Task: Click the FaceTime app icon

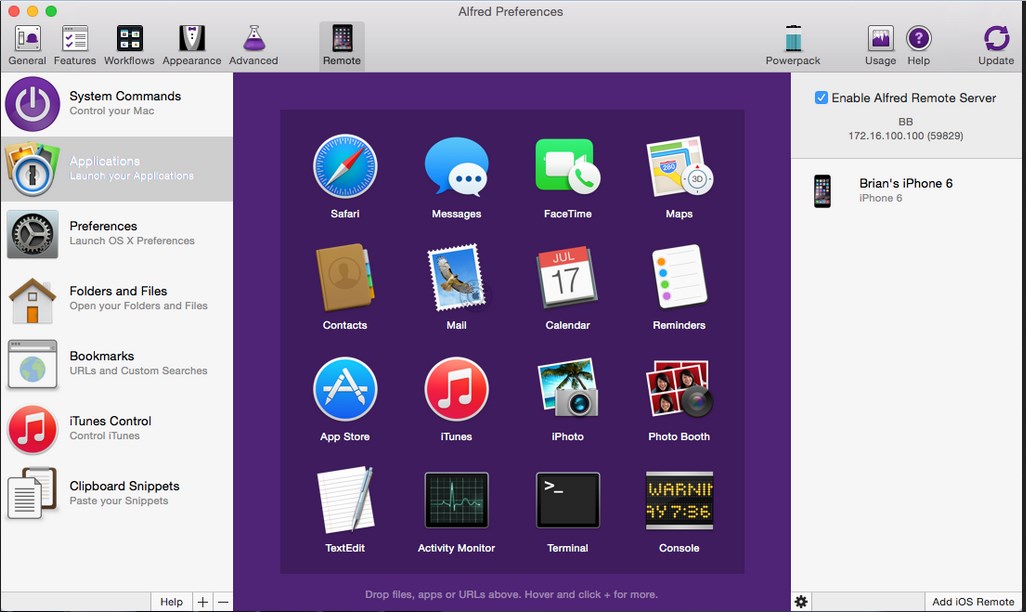Action: coord(567,167)
